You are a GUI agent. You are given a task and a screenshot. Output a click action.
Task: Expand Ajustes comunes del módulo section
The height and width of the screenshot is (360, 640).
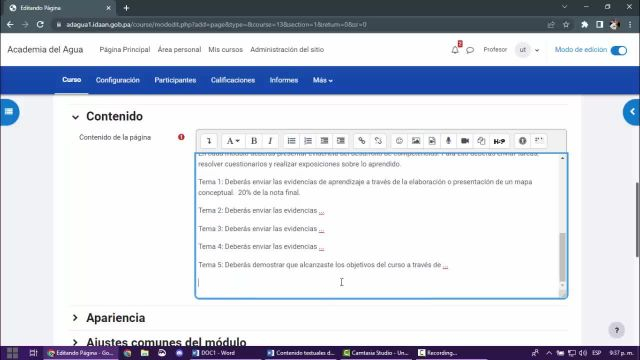(x=75, y=342)
